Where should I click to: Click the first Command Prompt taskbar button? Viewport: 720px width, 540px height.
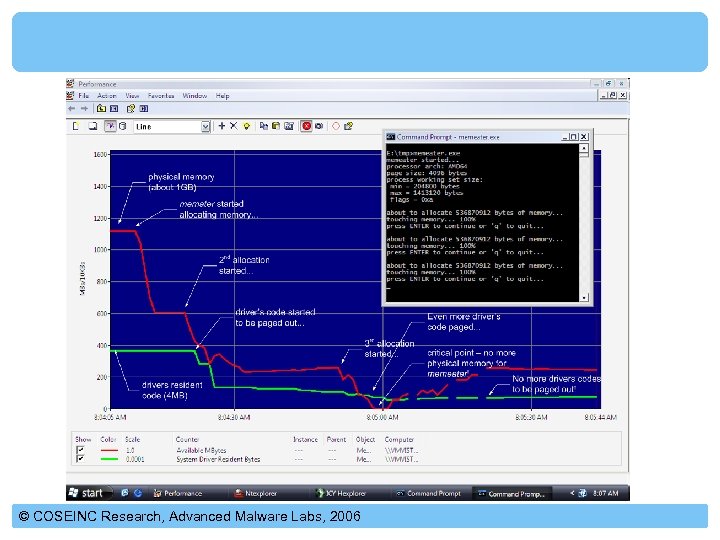point(429,494)
